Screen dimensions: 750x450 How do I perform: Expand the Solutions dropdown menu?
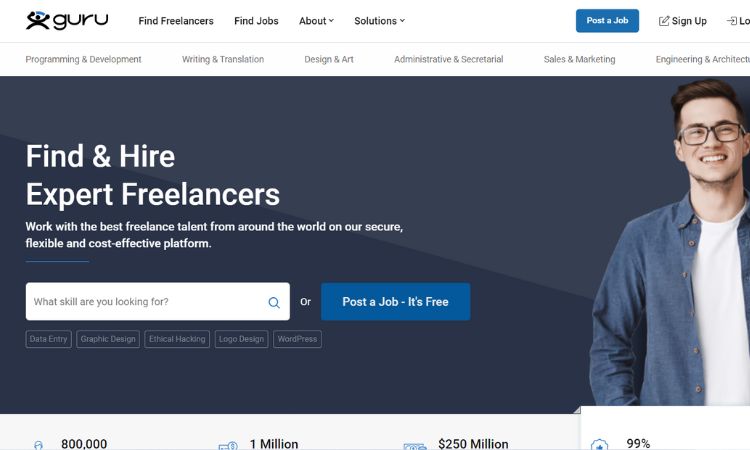point(379,21)
